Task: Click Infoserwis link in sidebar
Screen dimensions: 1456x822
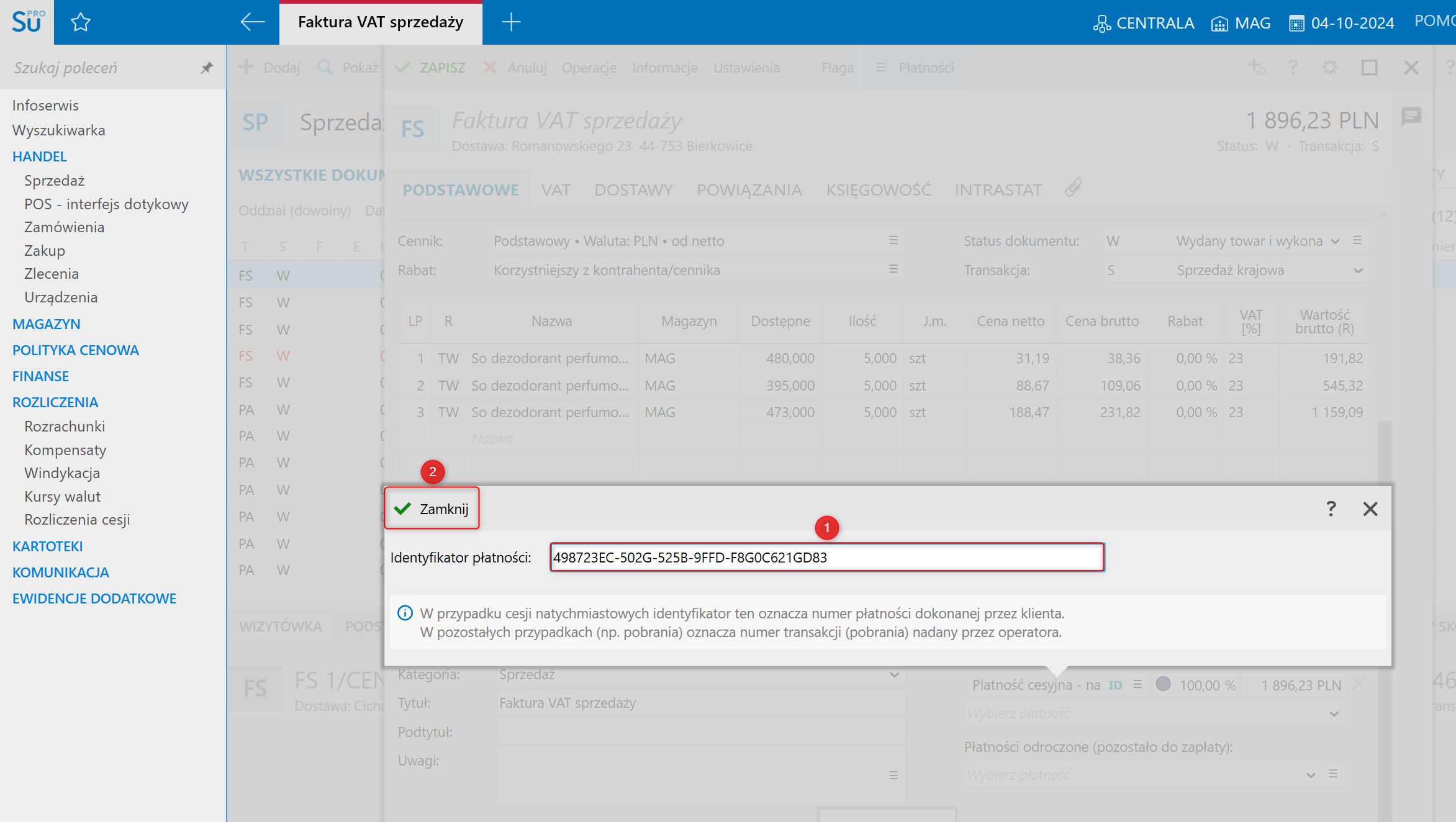Action: pyautogui.click(x=45, y=106)
